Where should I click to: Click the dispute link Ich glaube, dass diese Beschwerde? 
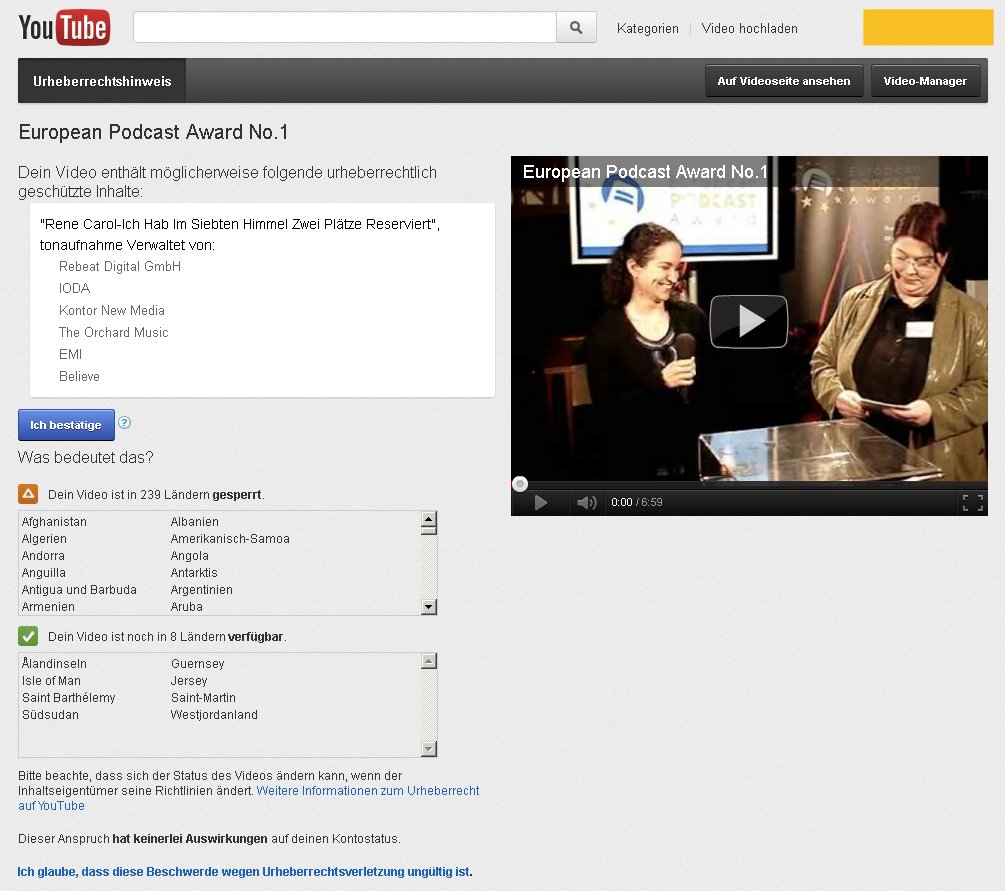tap(244, 872)
